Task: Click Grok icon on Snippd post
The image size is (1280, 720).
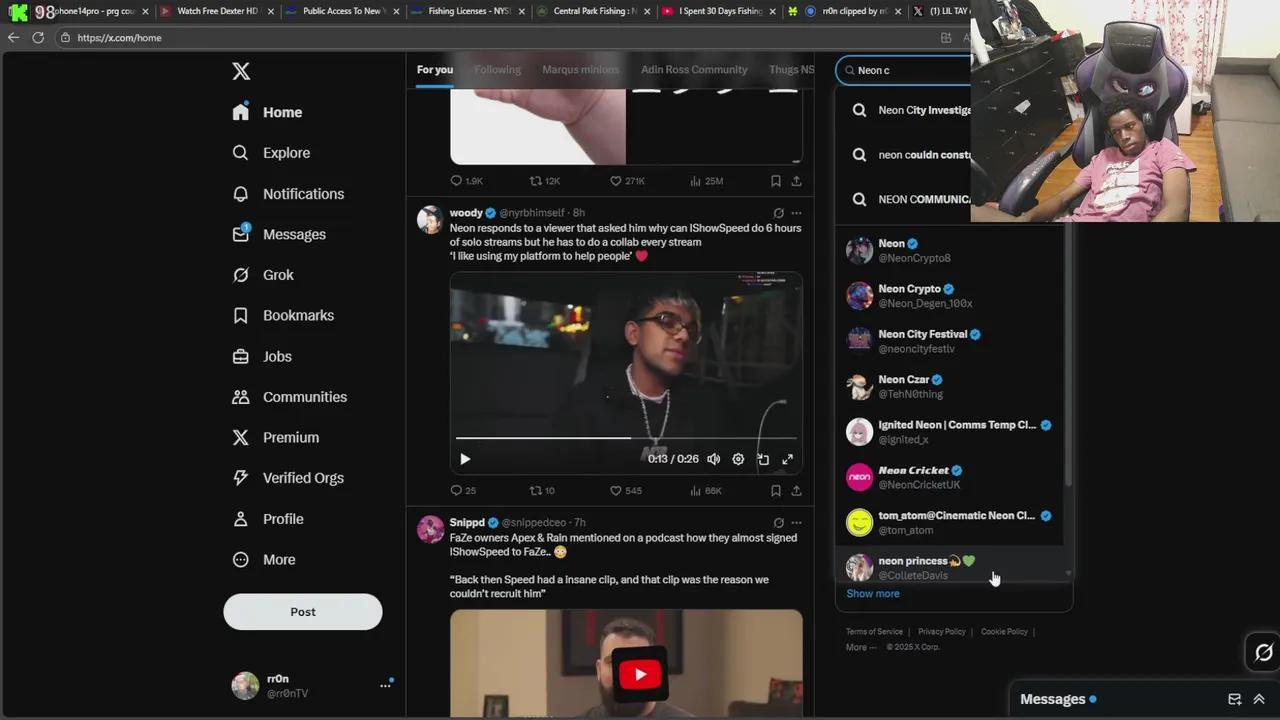Action: 778,522
